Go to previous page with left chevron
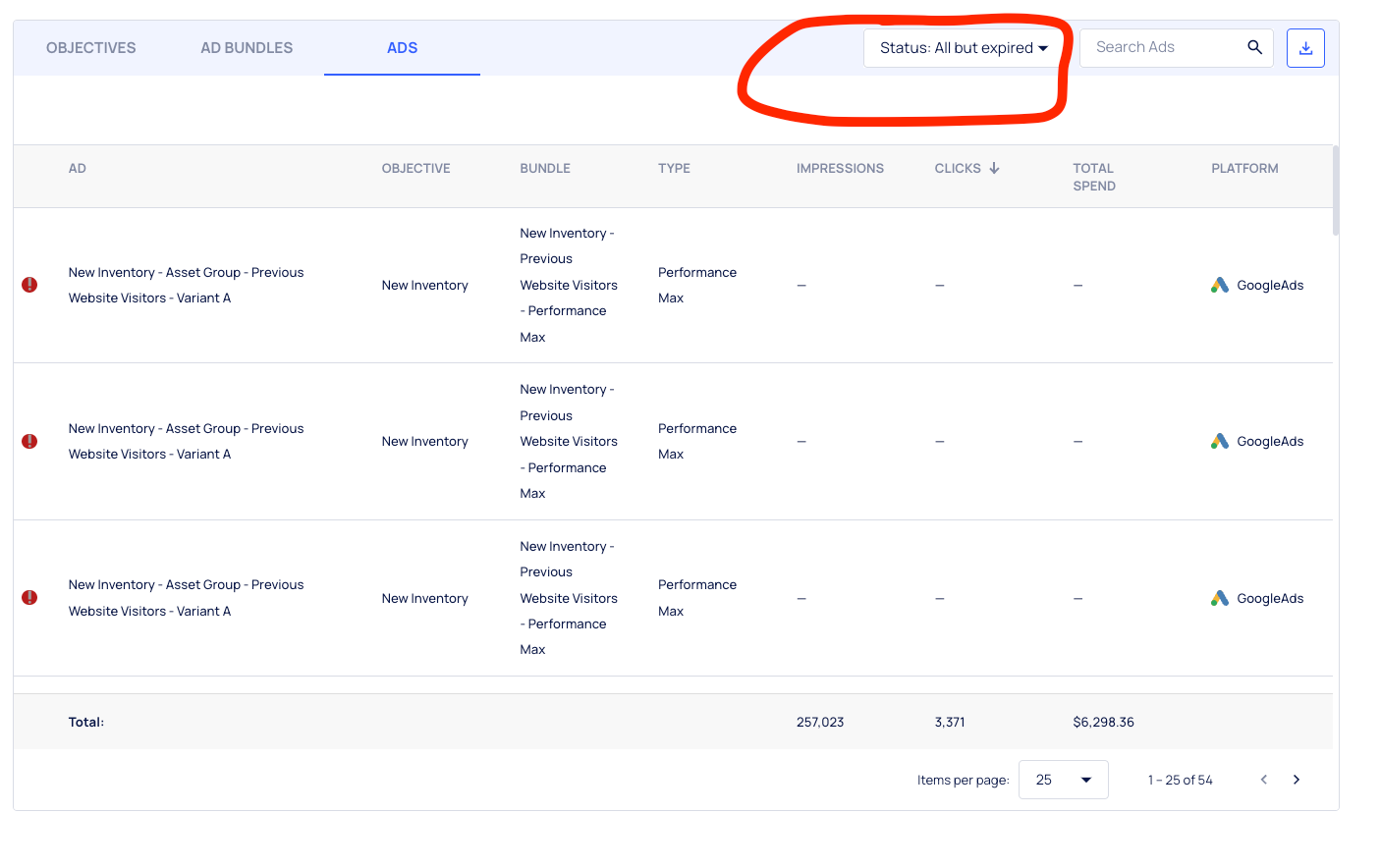Viewport: 1380px width, 868px height. pos(1264,780)
